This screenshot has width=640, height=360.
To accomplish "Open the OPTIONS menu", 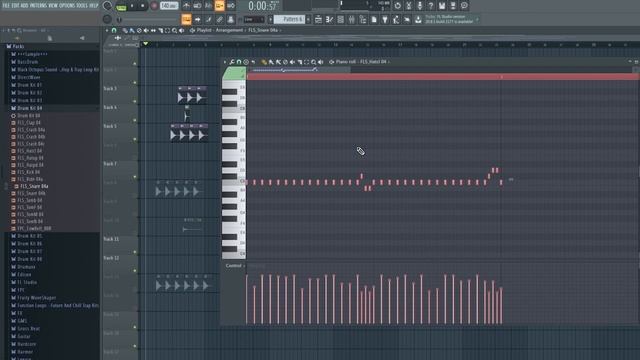I will (x=67, y=6).
